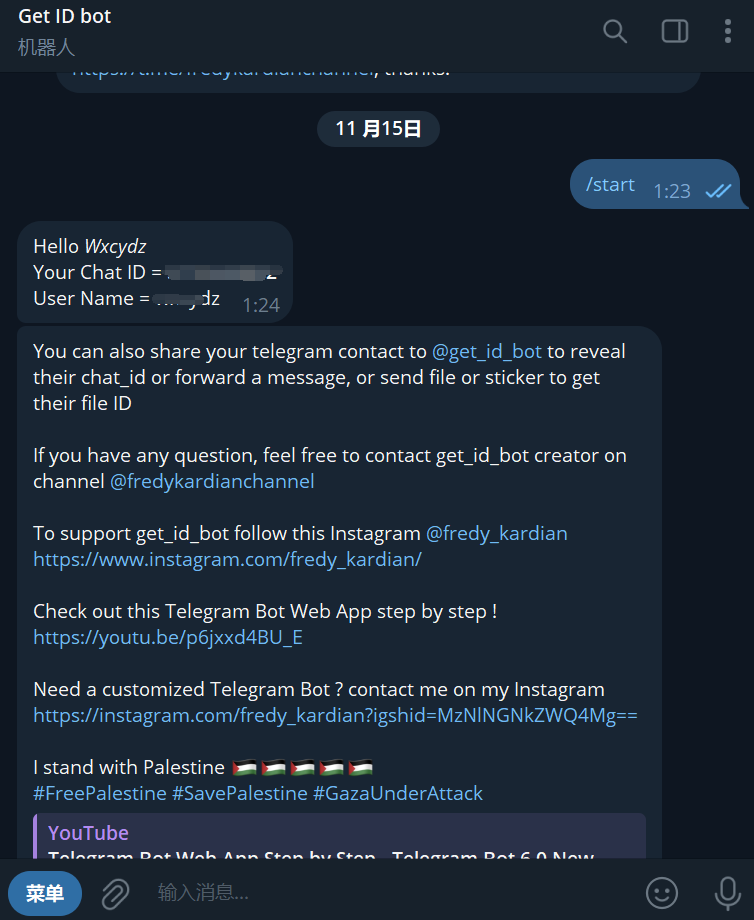The height and width of the screenshot is (920, 754).
Task: Click the #FreePalestine hashtag
Action: (x=100, y=794)
